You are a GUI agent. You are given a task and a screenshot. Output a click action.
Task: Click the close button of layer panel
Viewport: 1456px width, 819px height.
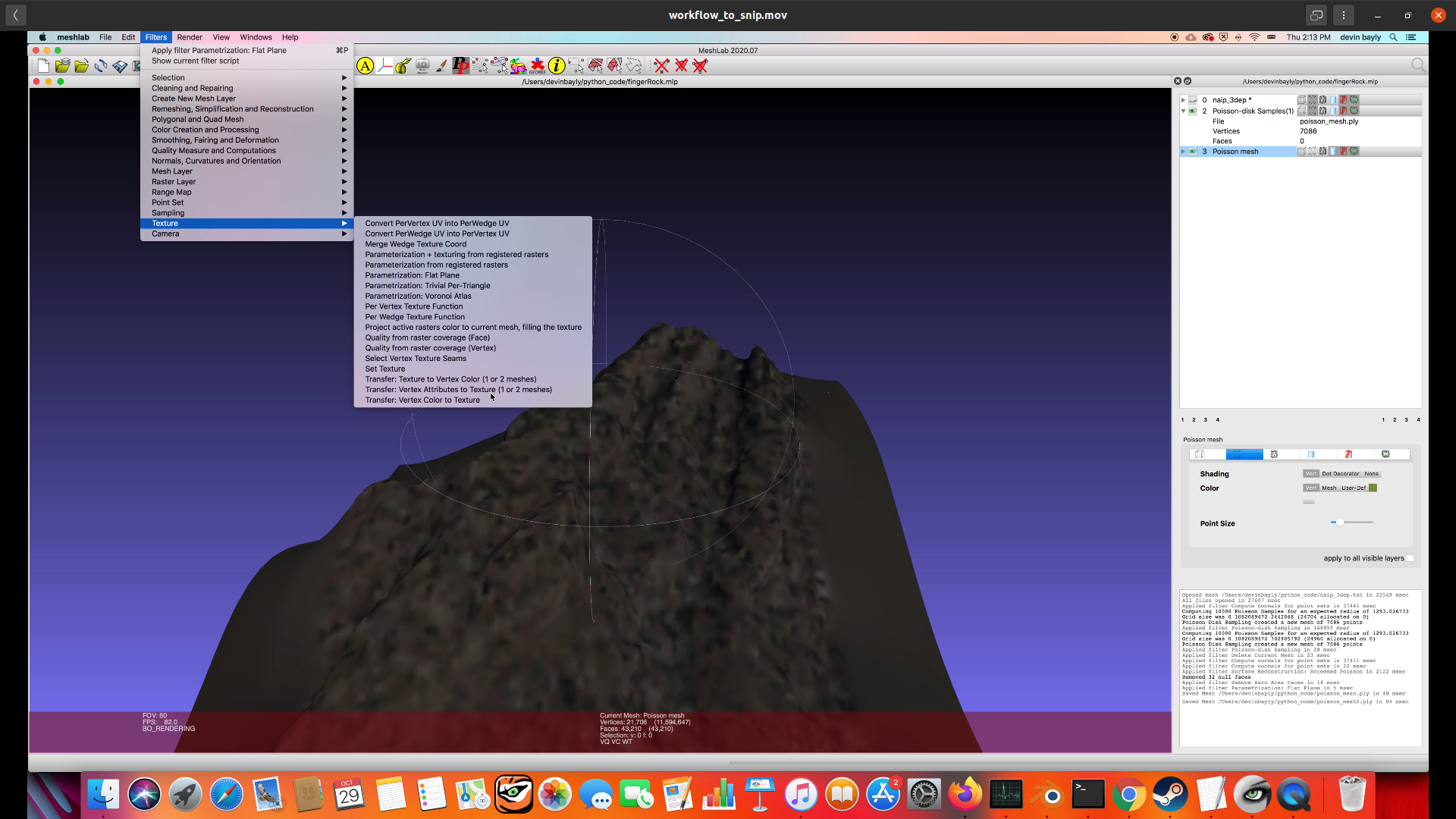point(1178,81)
